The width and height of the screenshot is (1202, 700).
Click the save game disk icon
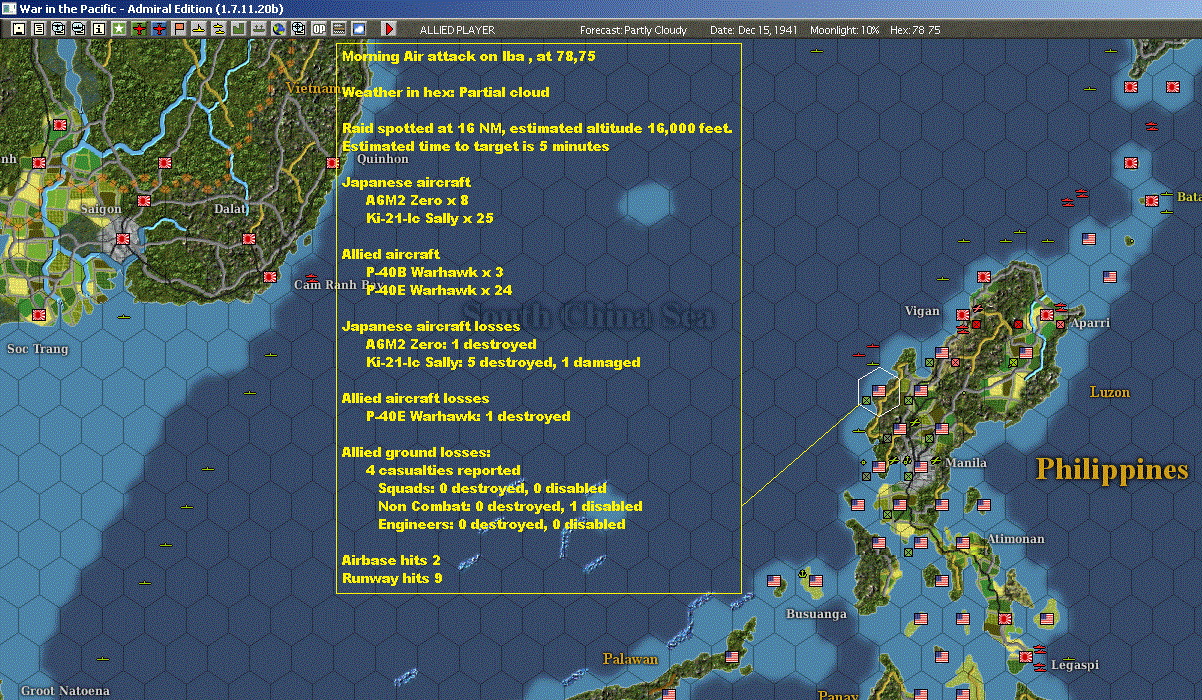pyautogui.click(x=19, y=29)
